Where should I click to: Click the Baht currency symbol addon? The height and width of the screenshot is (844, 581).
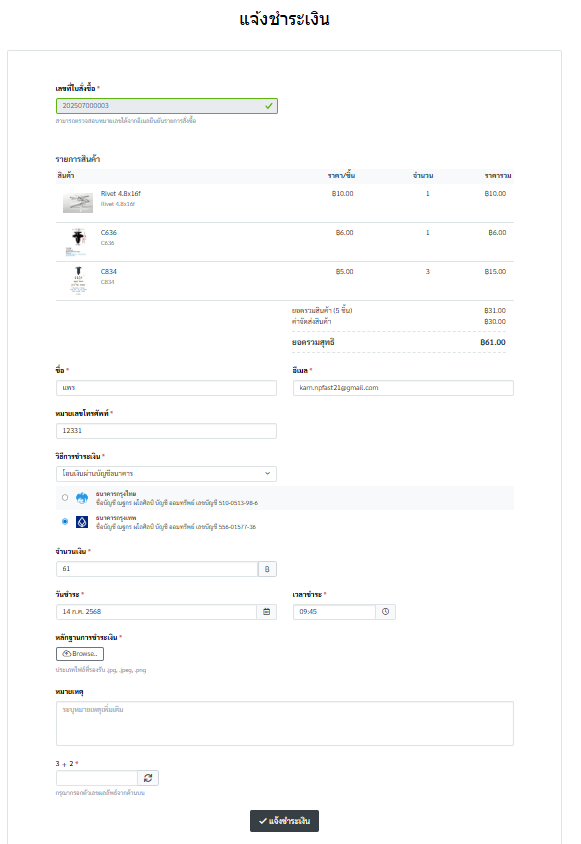click(x=267, y=569)
